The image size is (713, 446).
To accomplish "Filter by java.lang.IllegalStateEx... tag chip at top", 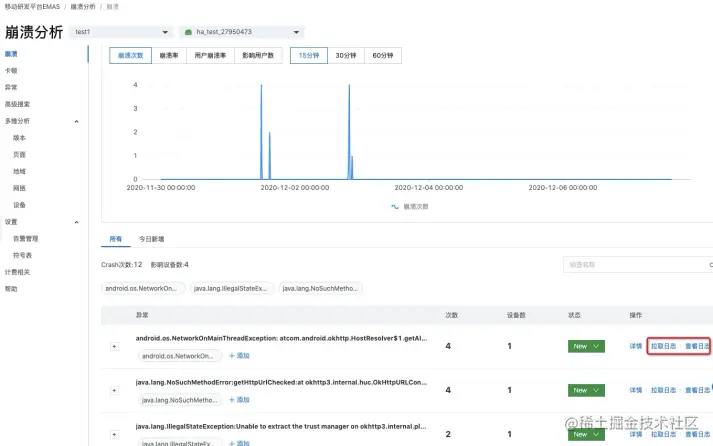I will pyautogui.click(x=231, y=288).
